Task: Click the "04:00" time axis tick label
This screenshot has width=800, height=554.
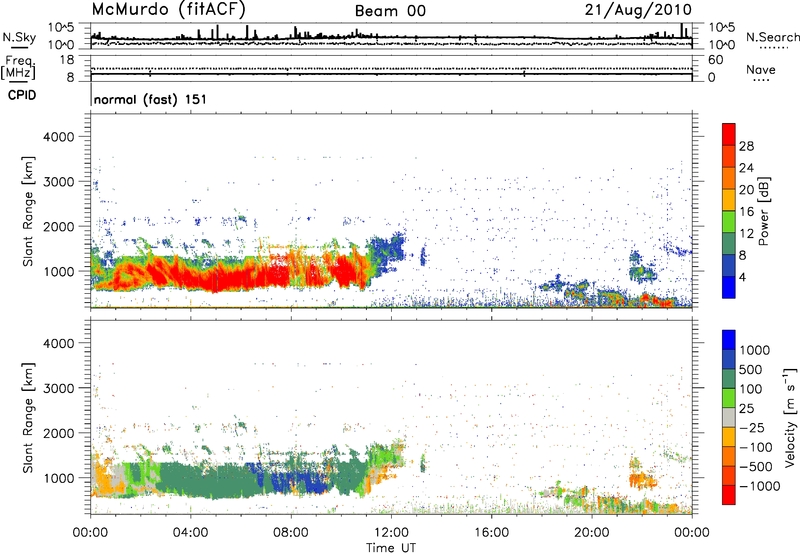Action: coord(191,533)
